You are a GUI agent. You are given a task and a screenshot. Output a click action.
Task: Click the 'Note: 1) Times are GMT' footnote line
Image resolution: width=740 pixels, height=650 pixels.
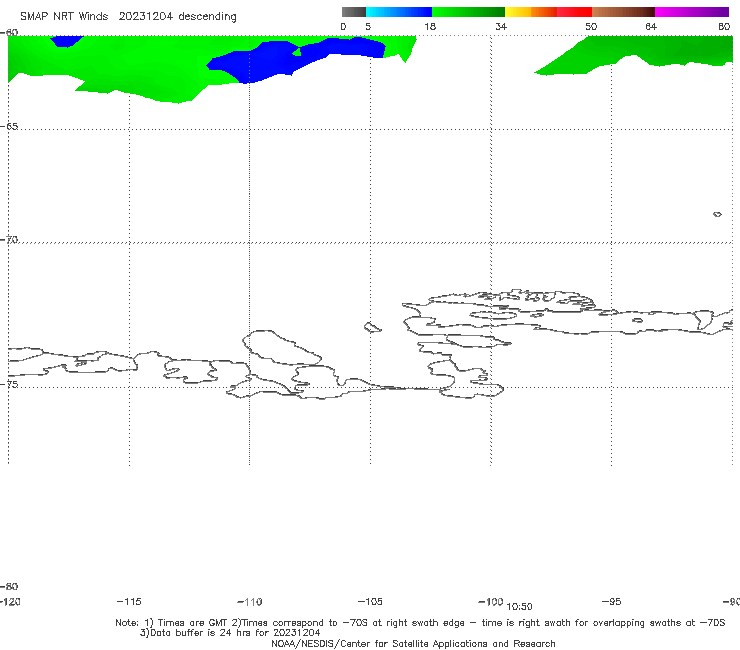click(x=420, y=623)
